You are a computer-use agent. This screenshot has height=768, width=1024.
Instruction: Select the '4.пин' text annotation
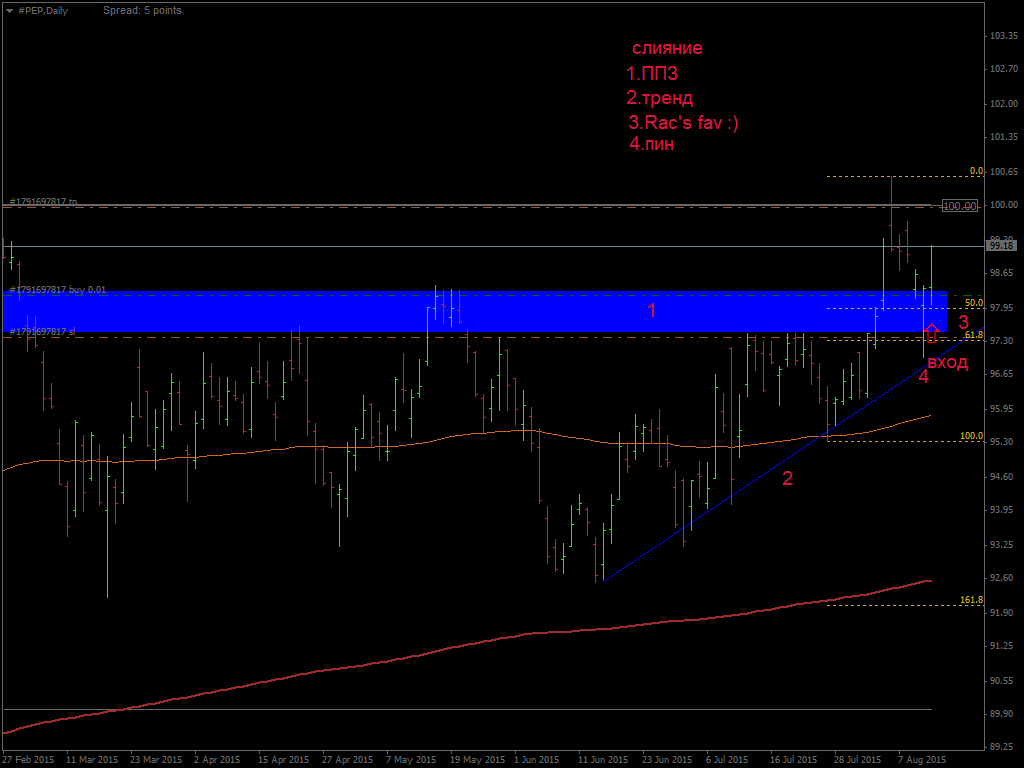652,144
